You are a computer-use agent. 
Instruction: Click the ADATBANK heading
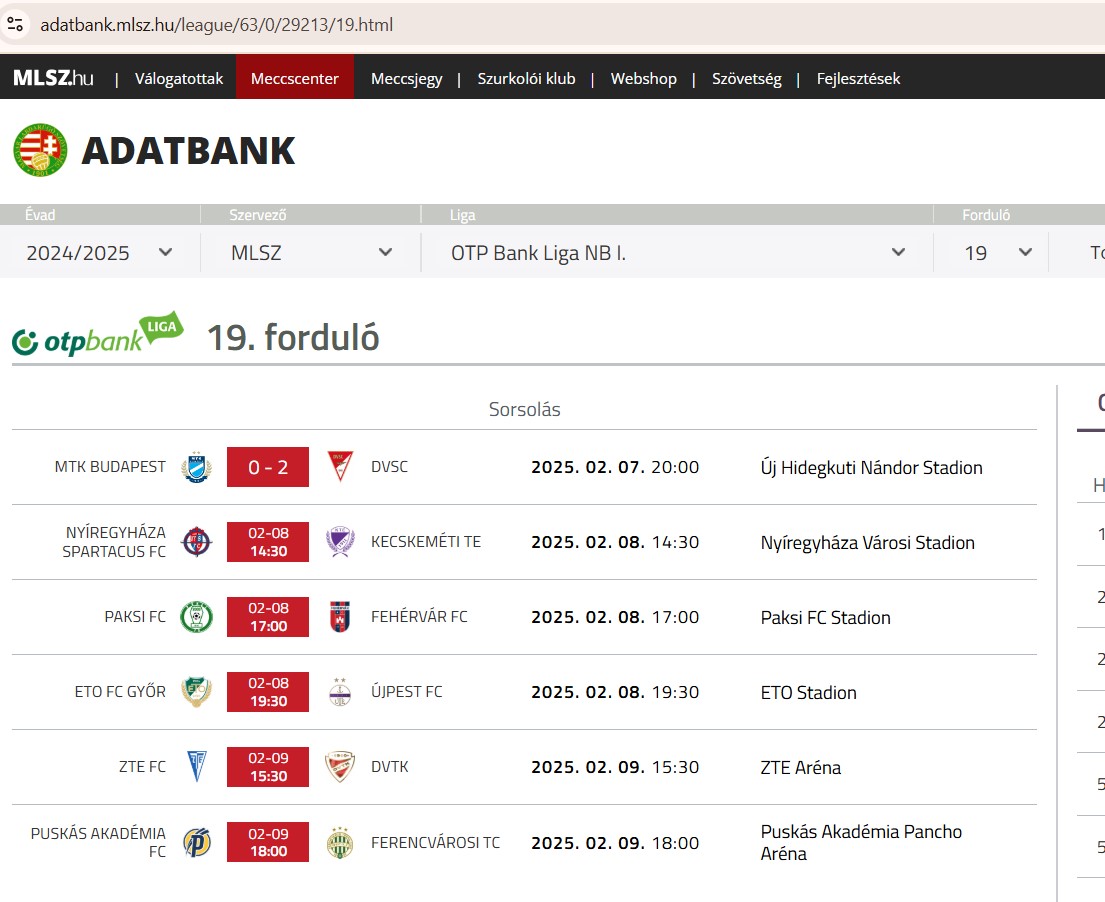pyautogui.click(x=188, y=150)
